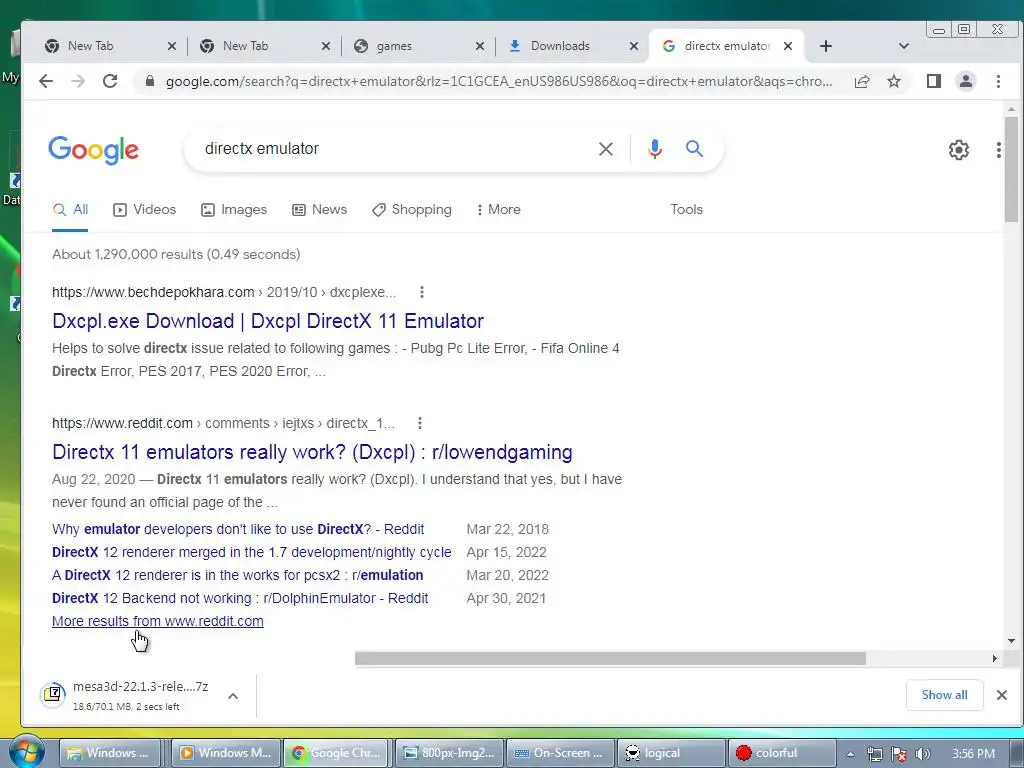1024x768 pixels.
Task: Open Chrome side panel
Action: click(933, 81)
